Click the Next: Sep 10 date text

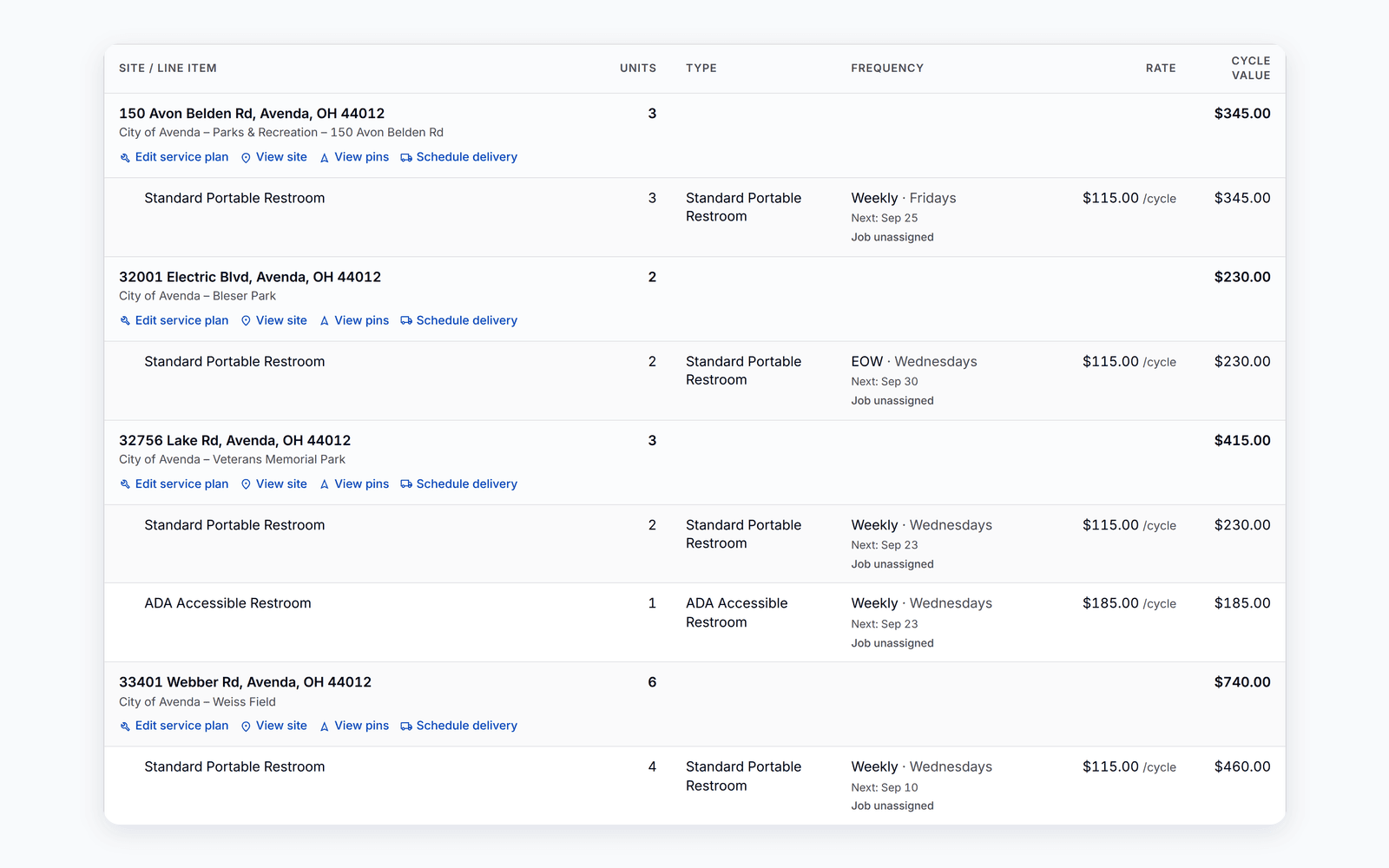tap(885, 787)
